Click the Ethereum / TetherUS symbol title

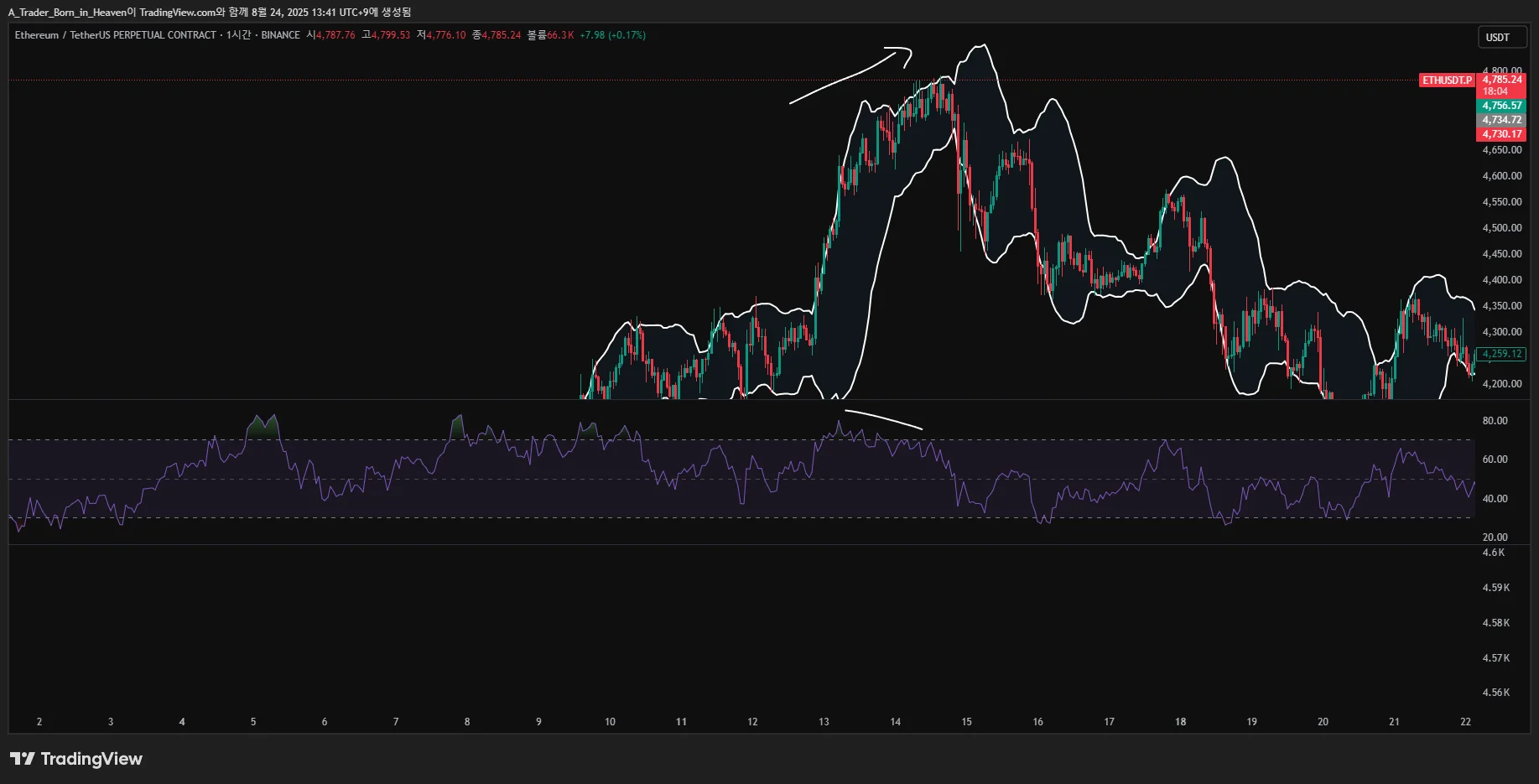tap(115, 35)
